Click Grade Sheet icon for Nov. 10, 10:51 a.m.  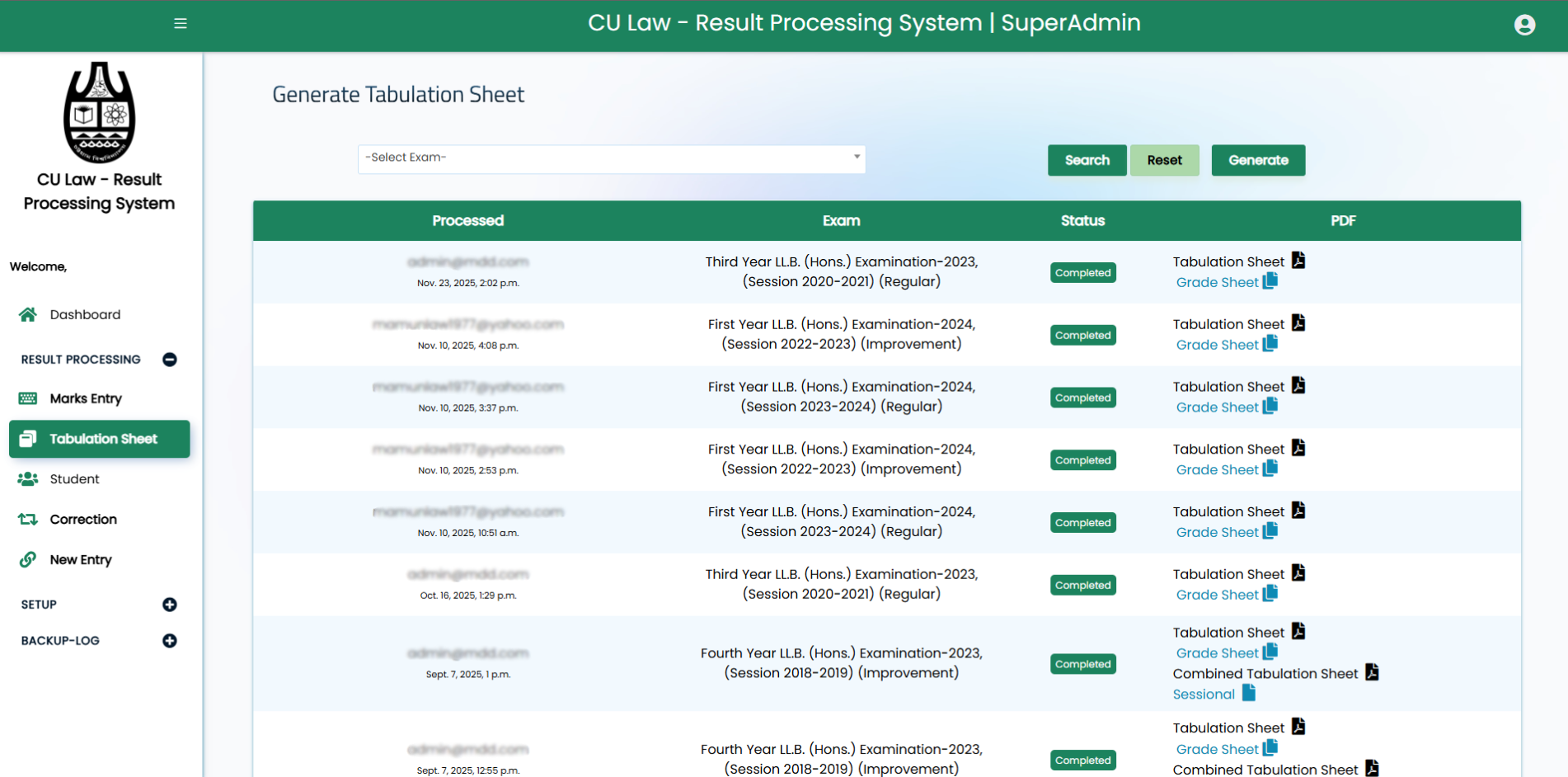1270,531
